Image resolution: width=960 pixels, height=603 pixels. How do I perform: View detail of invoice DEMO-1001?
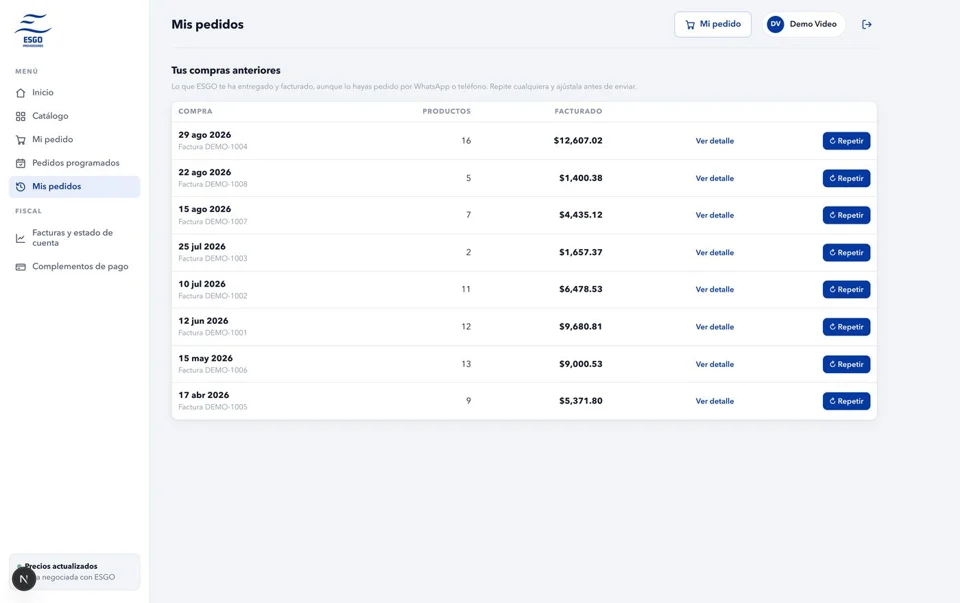[714, 327]
